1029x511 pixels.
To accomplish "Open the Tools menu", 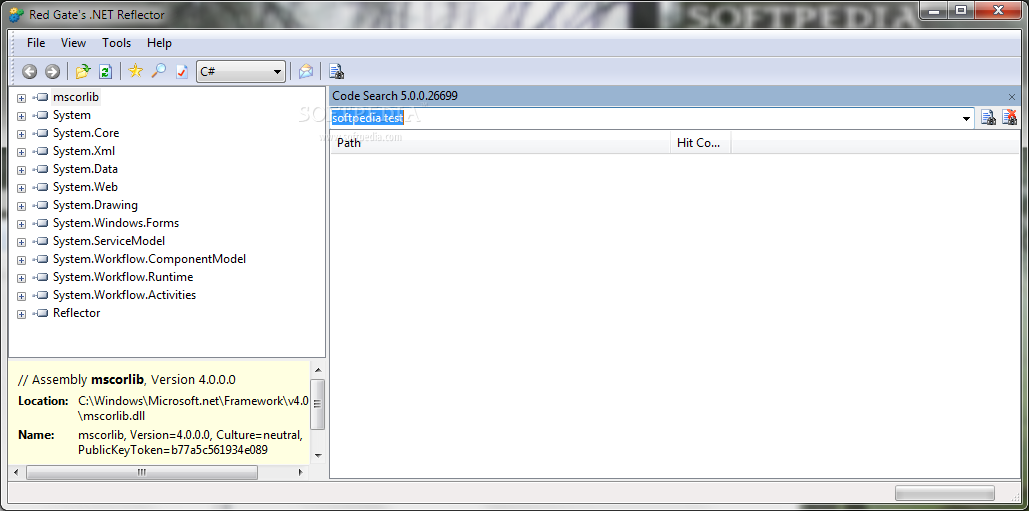I will coord(116,43).
